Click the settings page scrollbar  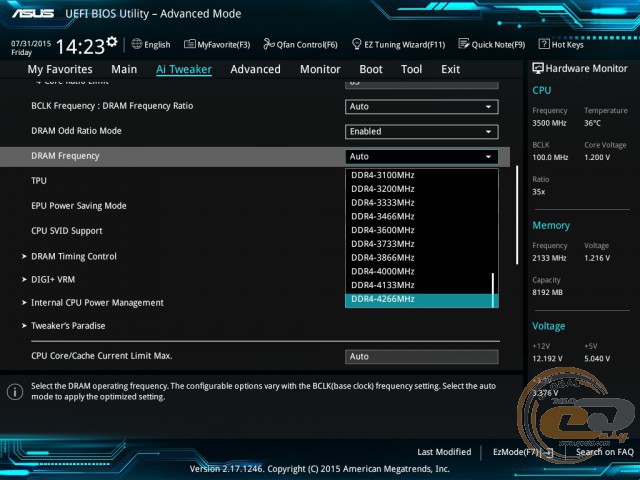[517, 215]
